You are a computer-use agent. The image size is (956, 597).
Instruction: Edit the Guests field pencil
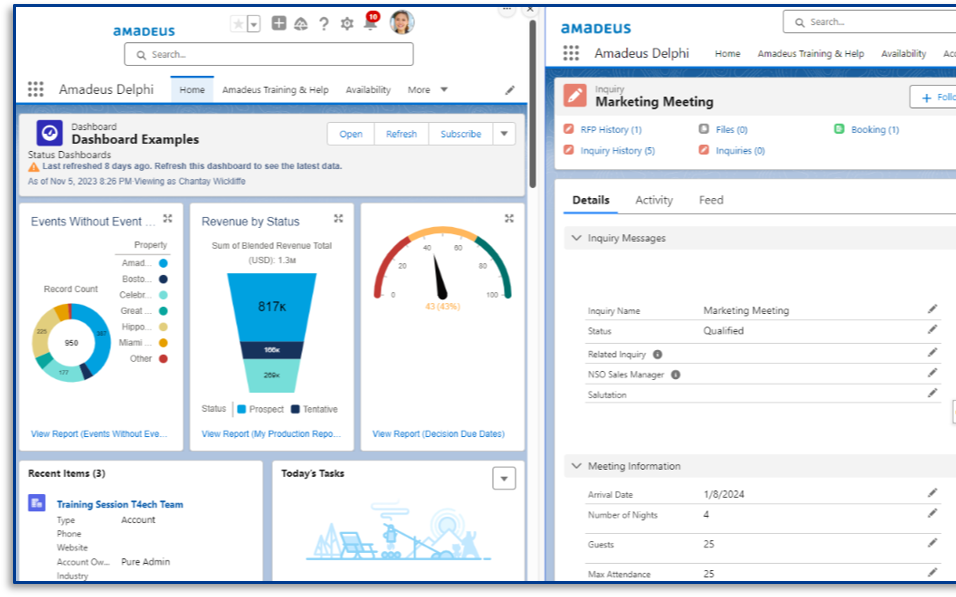point(932,543)
